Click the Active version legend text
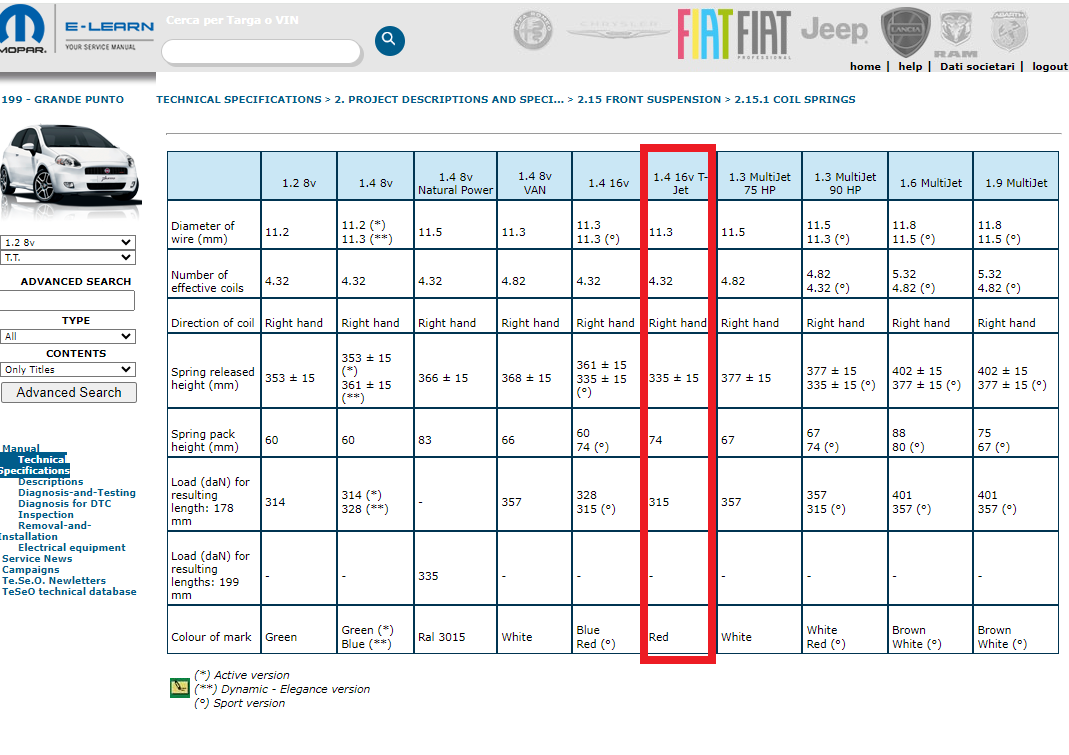Viewport: 1069px width, 755px height. tap(242, 675)
